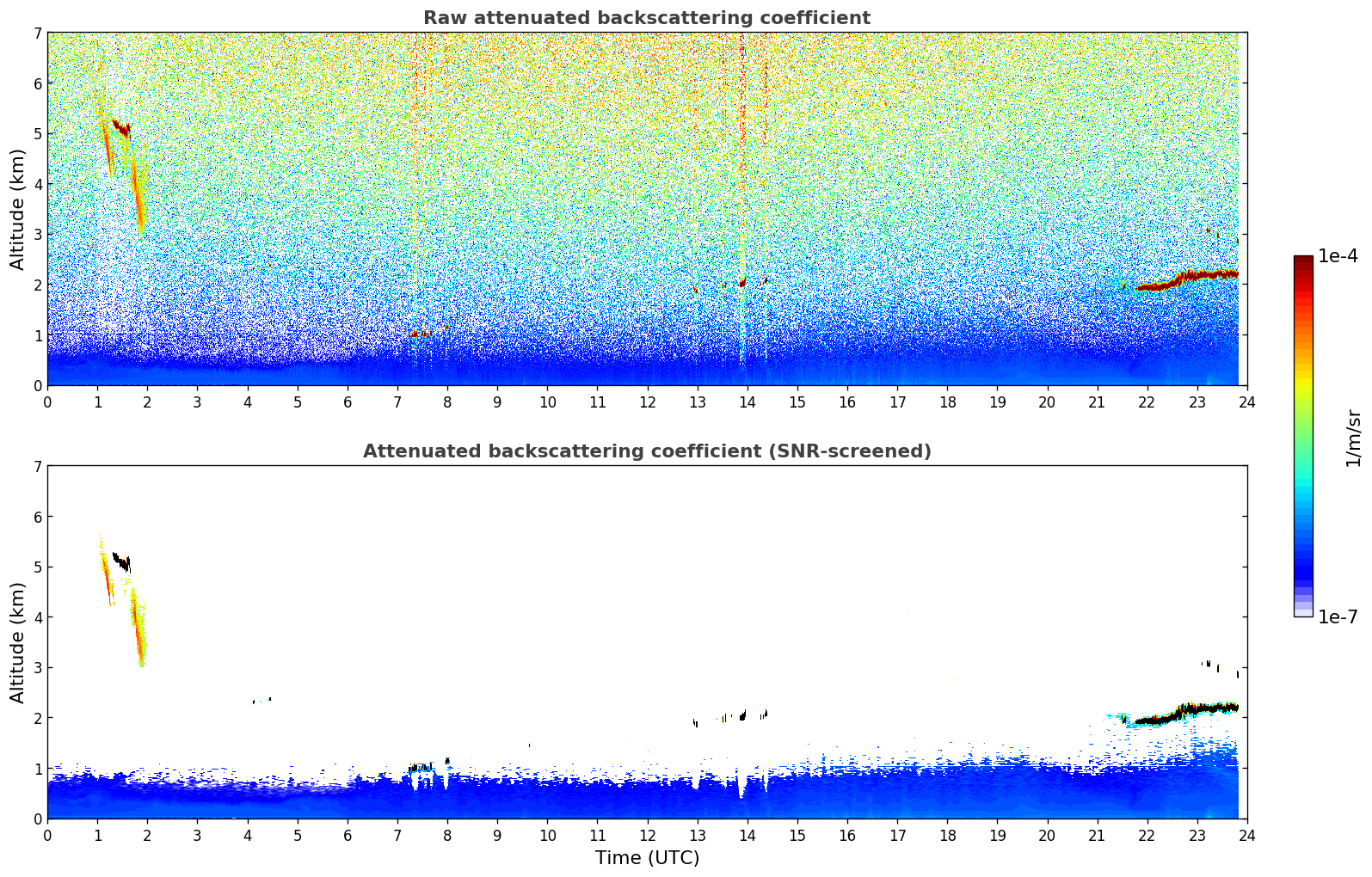Click the bottom plot 'Altitude (km)' label
This screenshot has height=877, width=1372.
(x=17, y=642)
